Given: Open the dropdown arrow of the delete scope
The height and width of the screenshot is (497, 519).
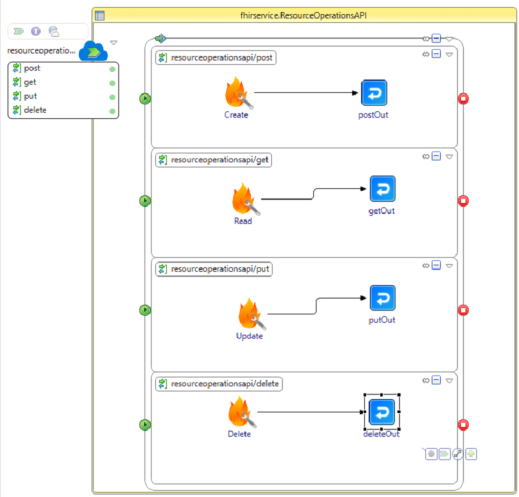Looking at the screenshot, I should tap(449, 381).
